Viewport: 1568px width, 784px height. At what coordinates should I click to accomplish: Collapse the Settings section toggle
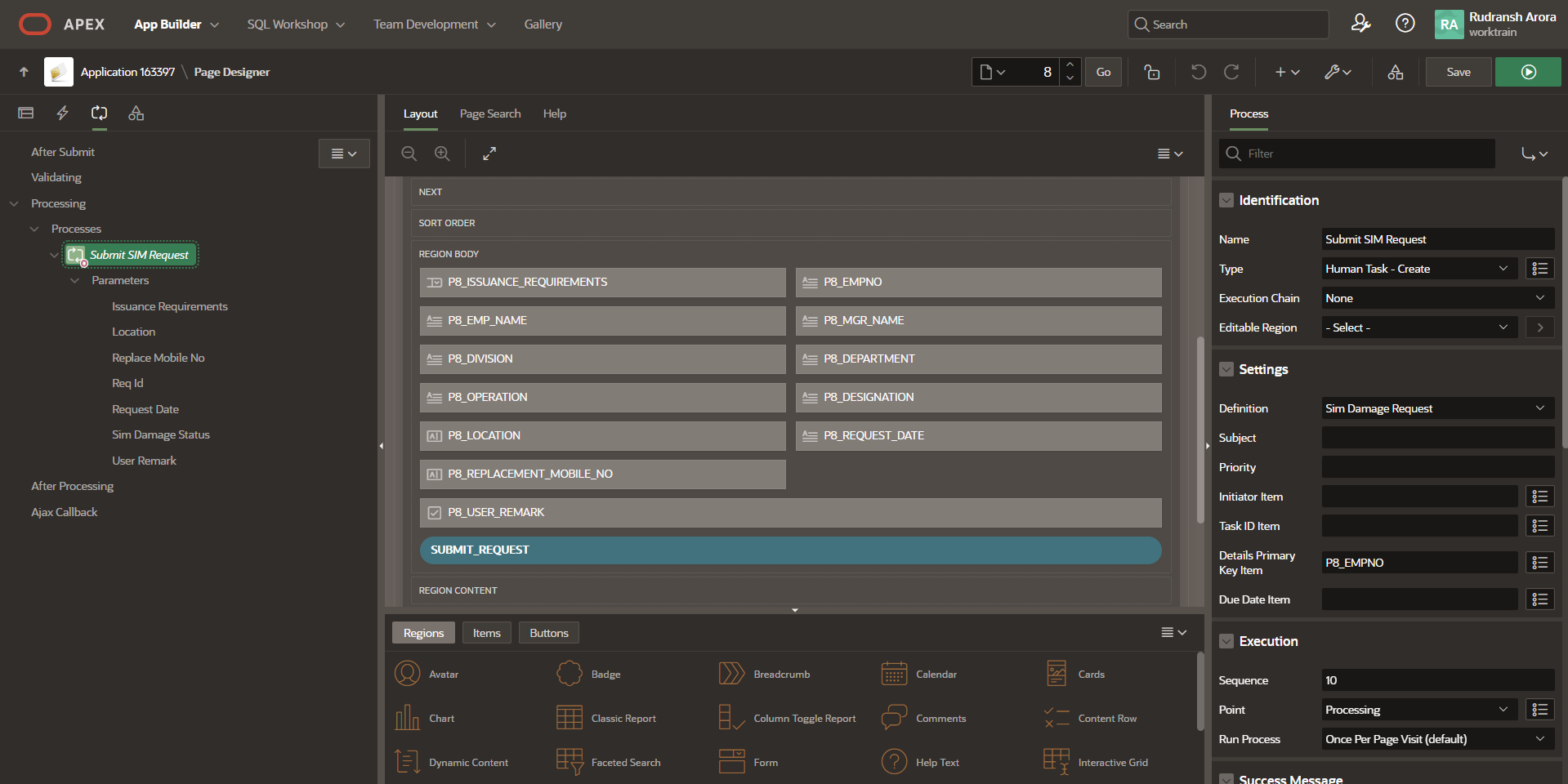tap(1226, 369)
